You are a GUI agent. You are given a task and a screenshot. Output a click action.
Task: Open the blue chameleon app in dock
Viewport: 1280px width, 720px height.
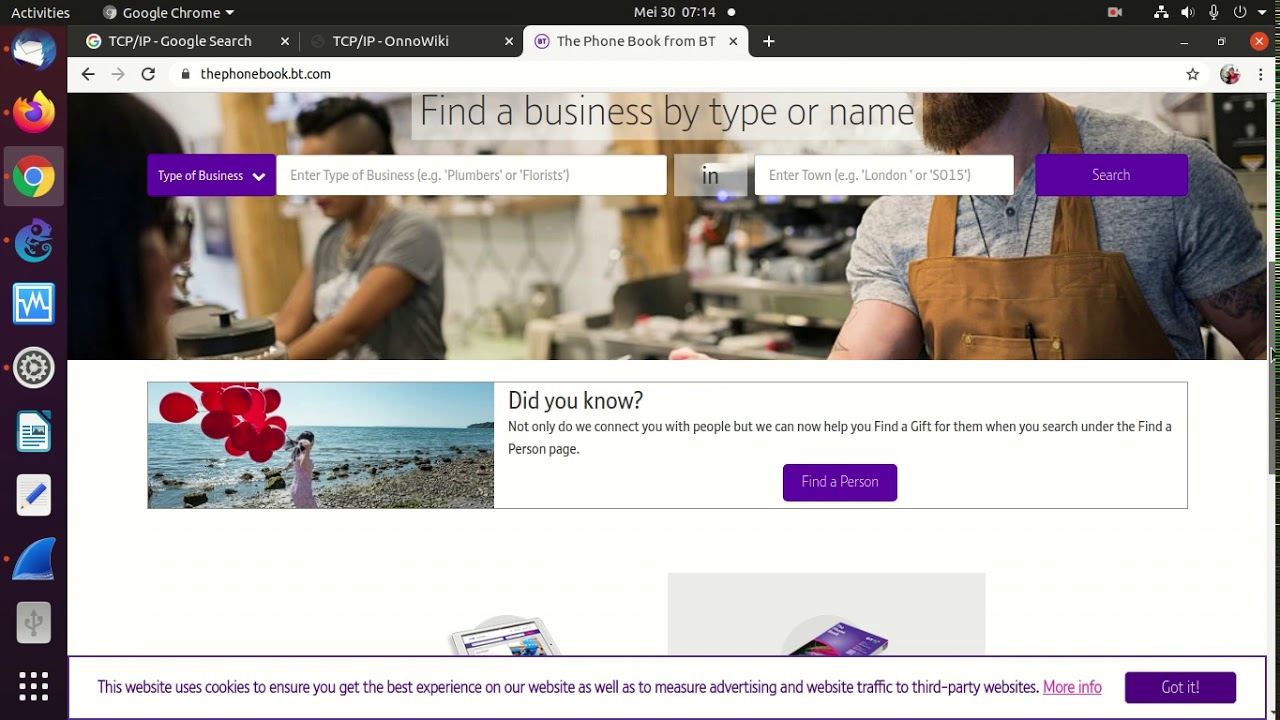pos(33,241)
